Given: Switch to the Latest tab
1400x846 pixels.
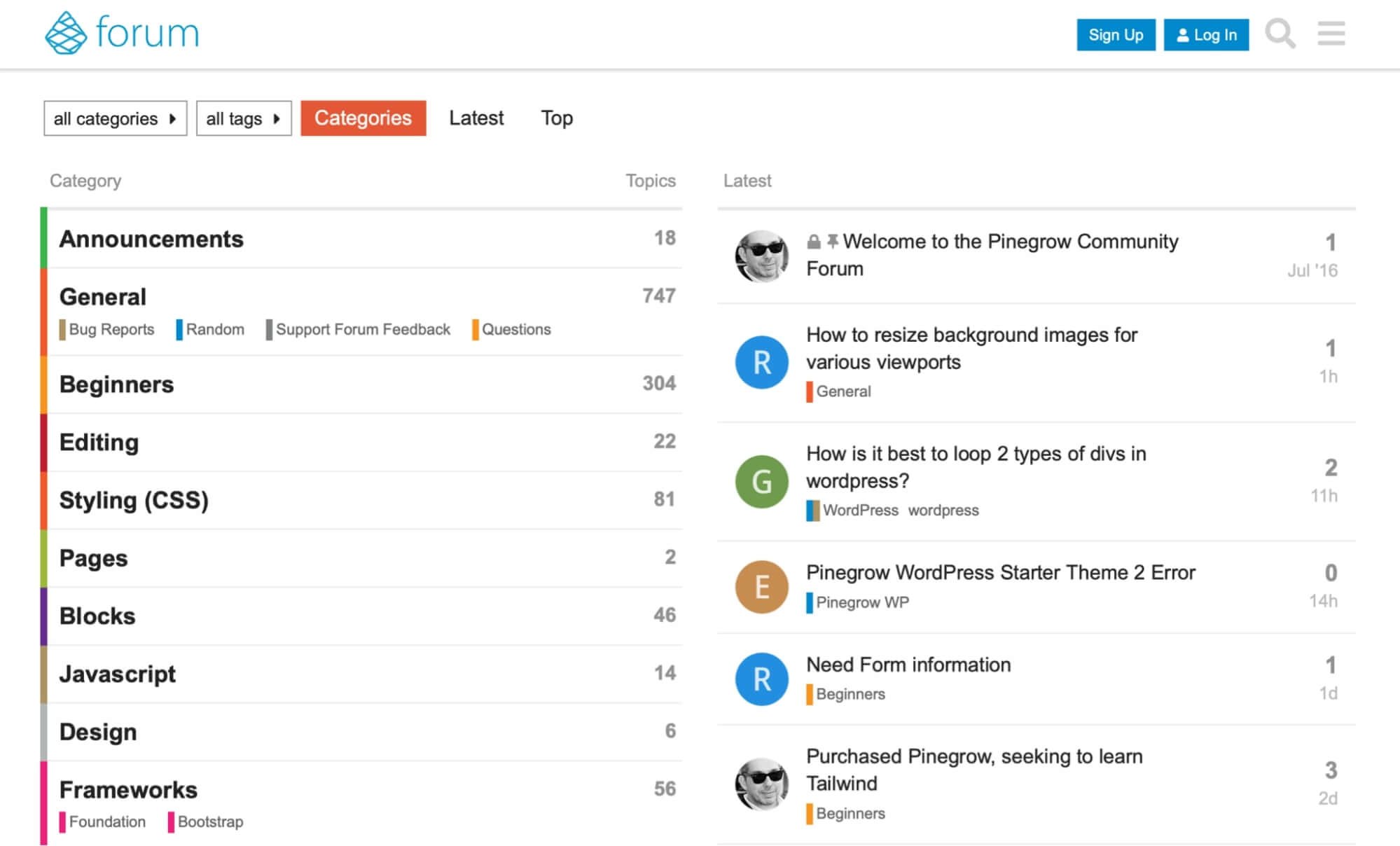Looking at the screenshot, I should [476, 118].
